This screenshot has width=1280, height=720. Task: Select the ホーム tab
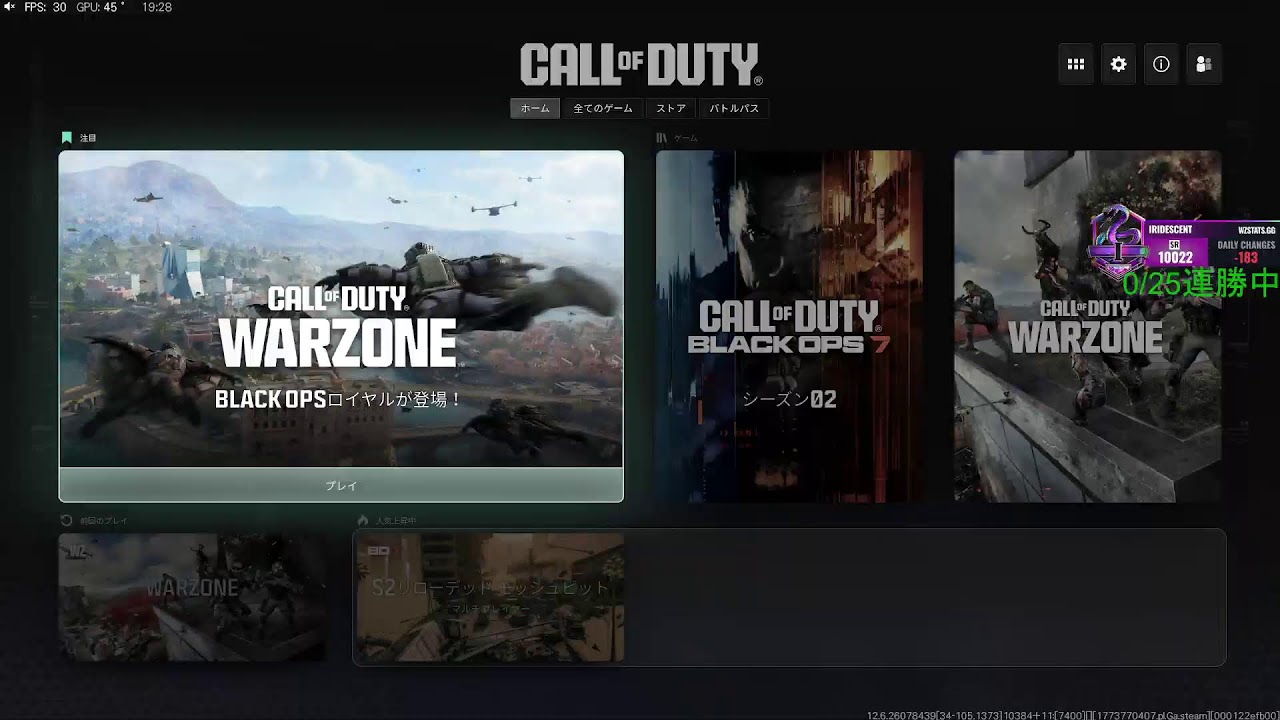535,108
